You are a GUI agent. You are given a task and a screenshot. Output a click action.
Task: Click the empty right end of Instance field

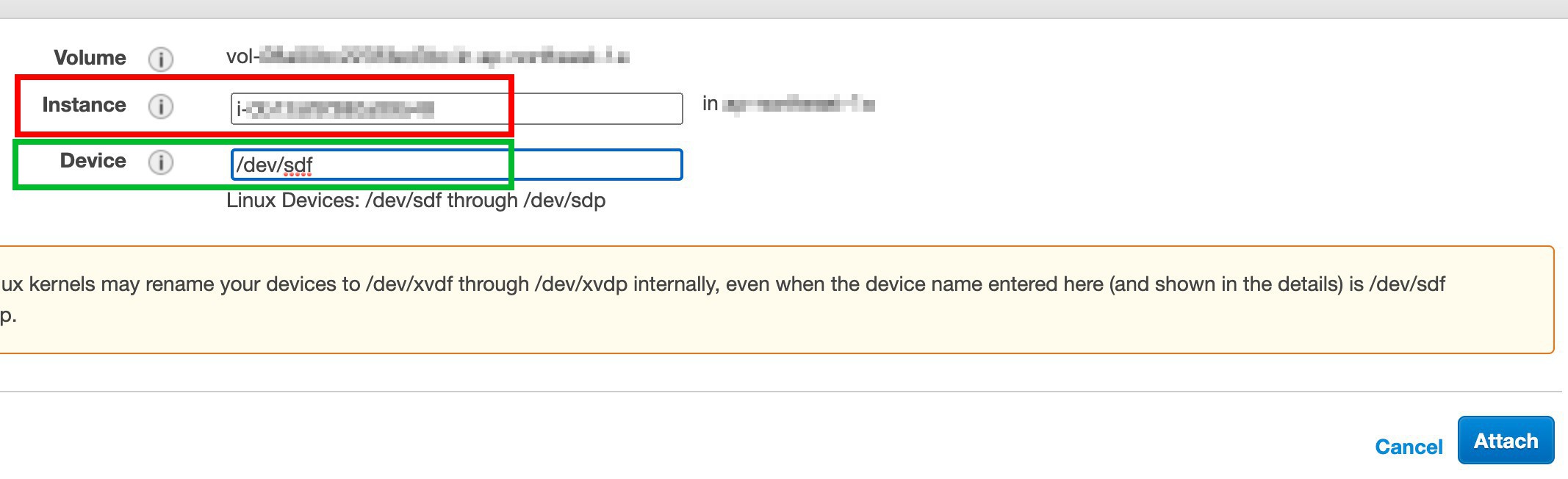click(x=595, y=109)
